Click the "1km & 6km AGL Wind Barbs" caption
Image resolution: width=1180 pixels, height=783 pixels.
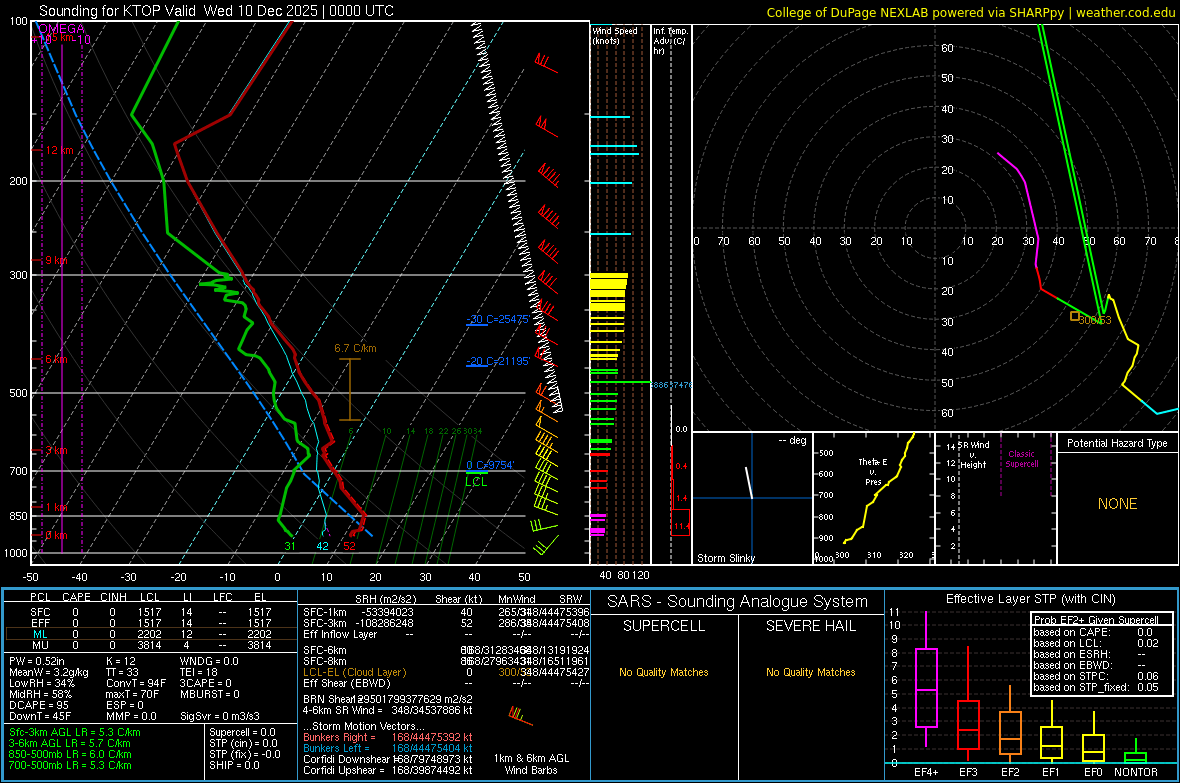pyautogui.click(x=531, y=764)
